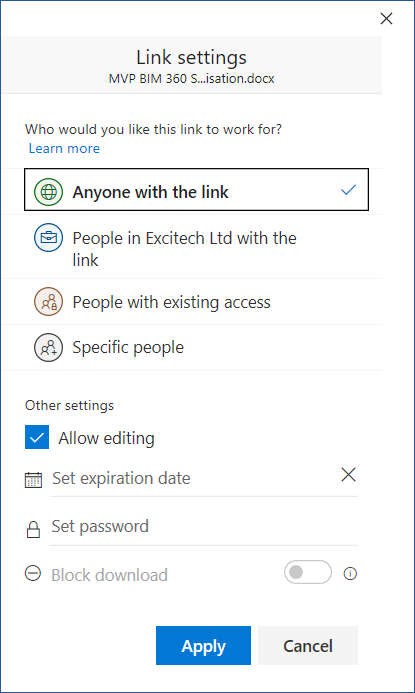Click the blue briefcase organization icon
The height and width of the screenshot is (693, 415).
[48, 238]
